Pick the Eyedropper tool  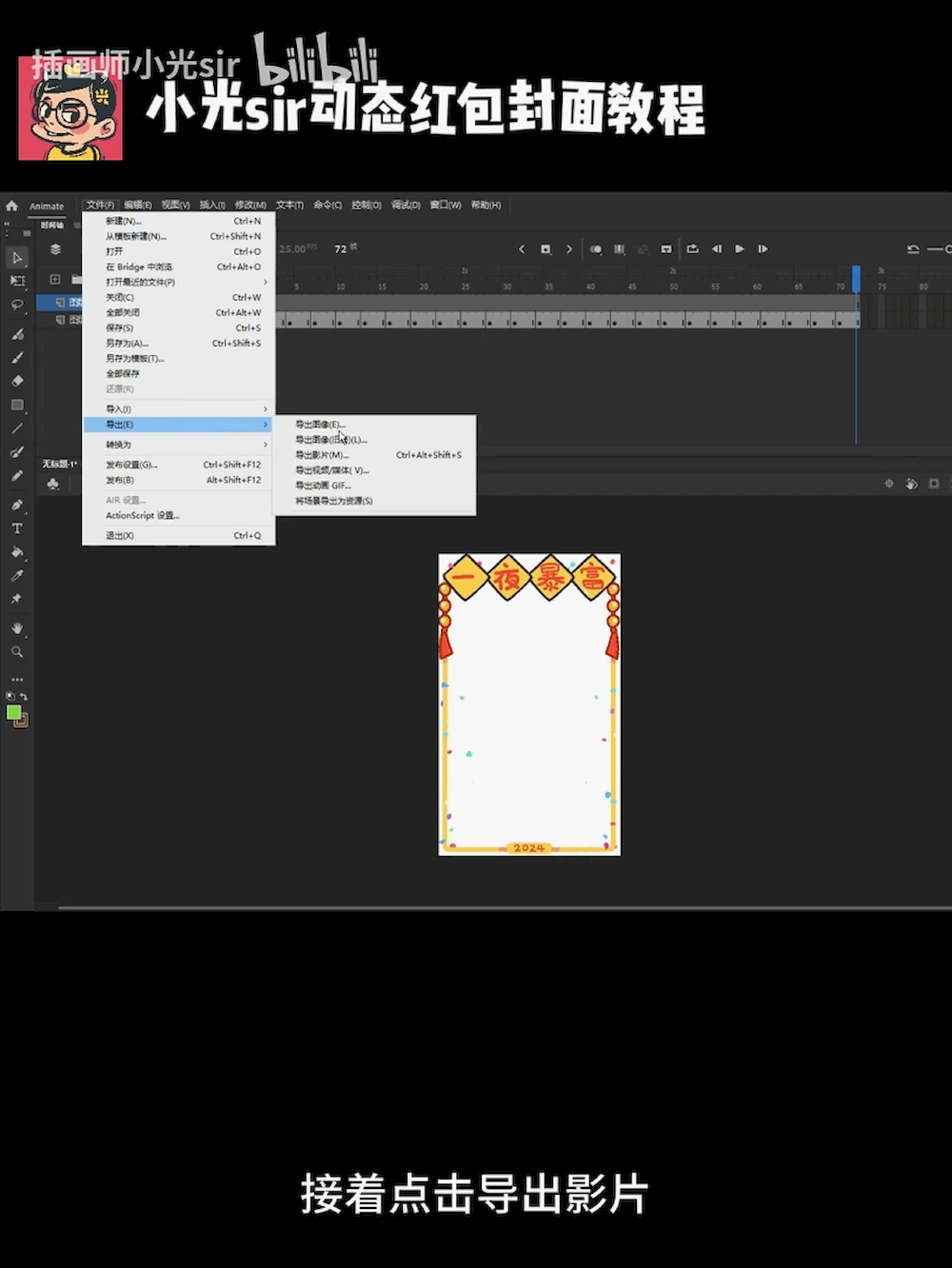17,576
